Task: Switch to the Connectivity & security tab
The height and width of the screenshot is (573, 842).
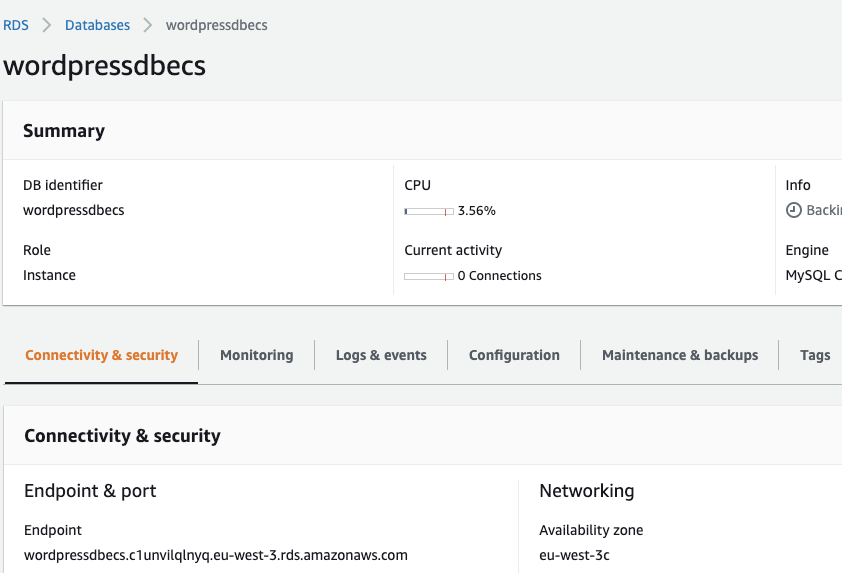Action: pos(101,355)
